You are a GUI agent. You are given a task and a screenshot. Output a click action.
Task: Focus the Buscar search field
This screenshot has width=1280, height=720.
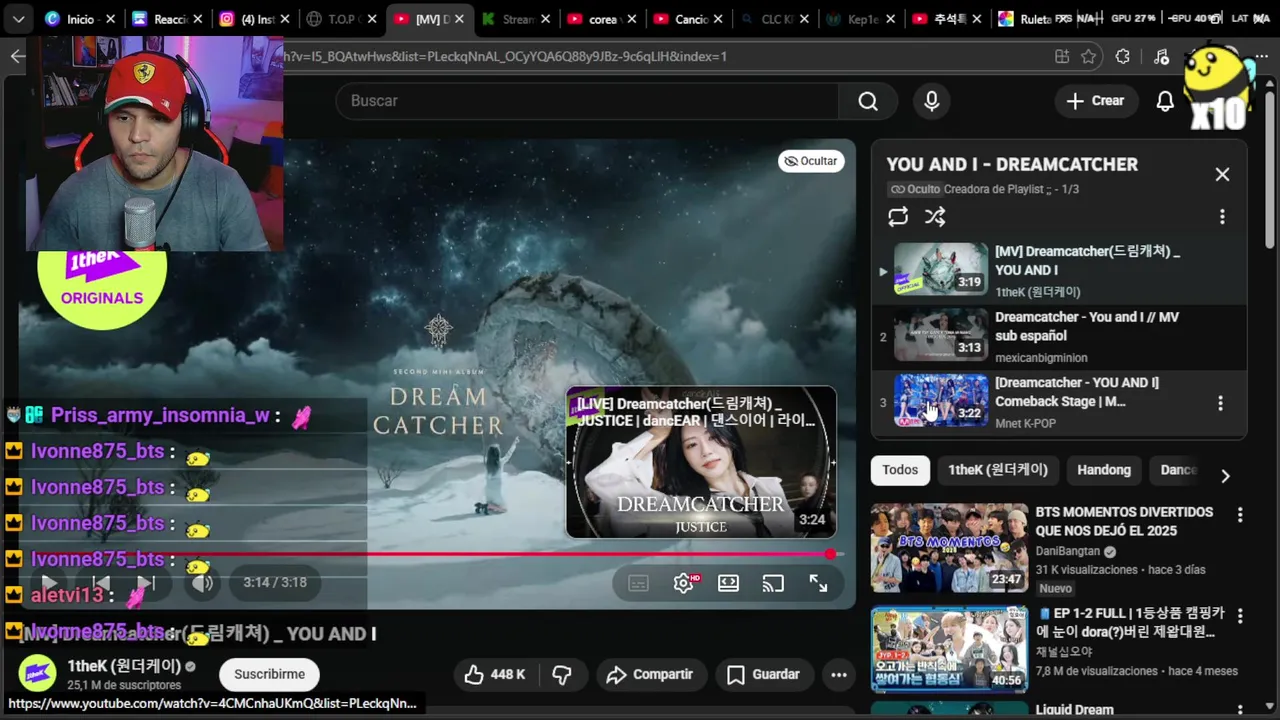[x=590, y=101]
